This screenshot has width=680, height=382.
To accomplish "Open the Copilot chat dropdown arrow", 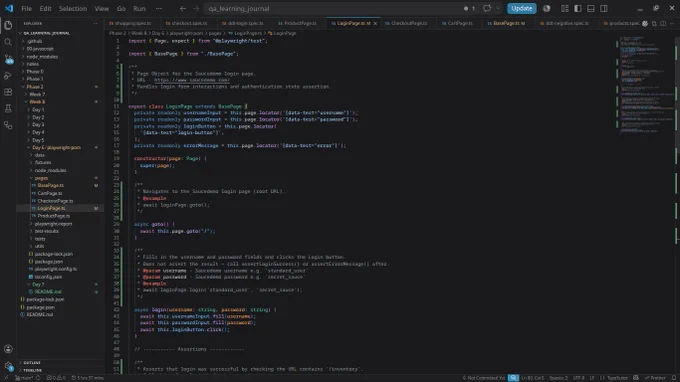I will pyautogui.click(x=497, y=8).
